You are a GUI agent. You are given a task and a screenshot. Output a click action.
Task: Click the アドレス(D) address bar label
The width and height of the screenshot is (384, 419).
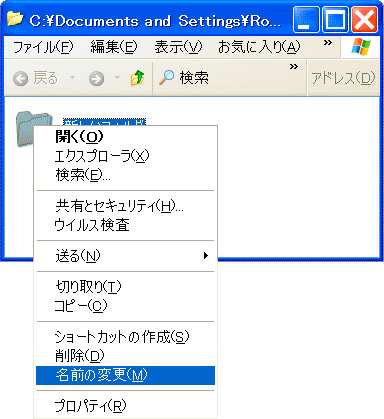click(343, 78)
